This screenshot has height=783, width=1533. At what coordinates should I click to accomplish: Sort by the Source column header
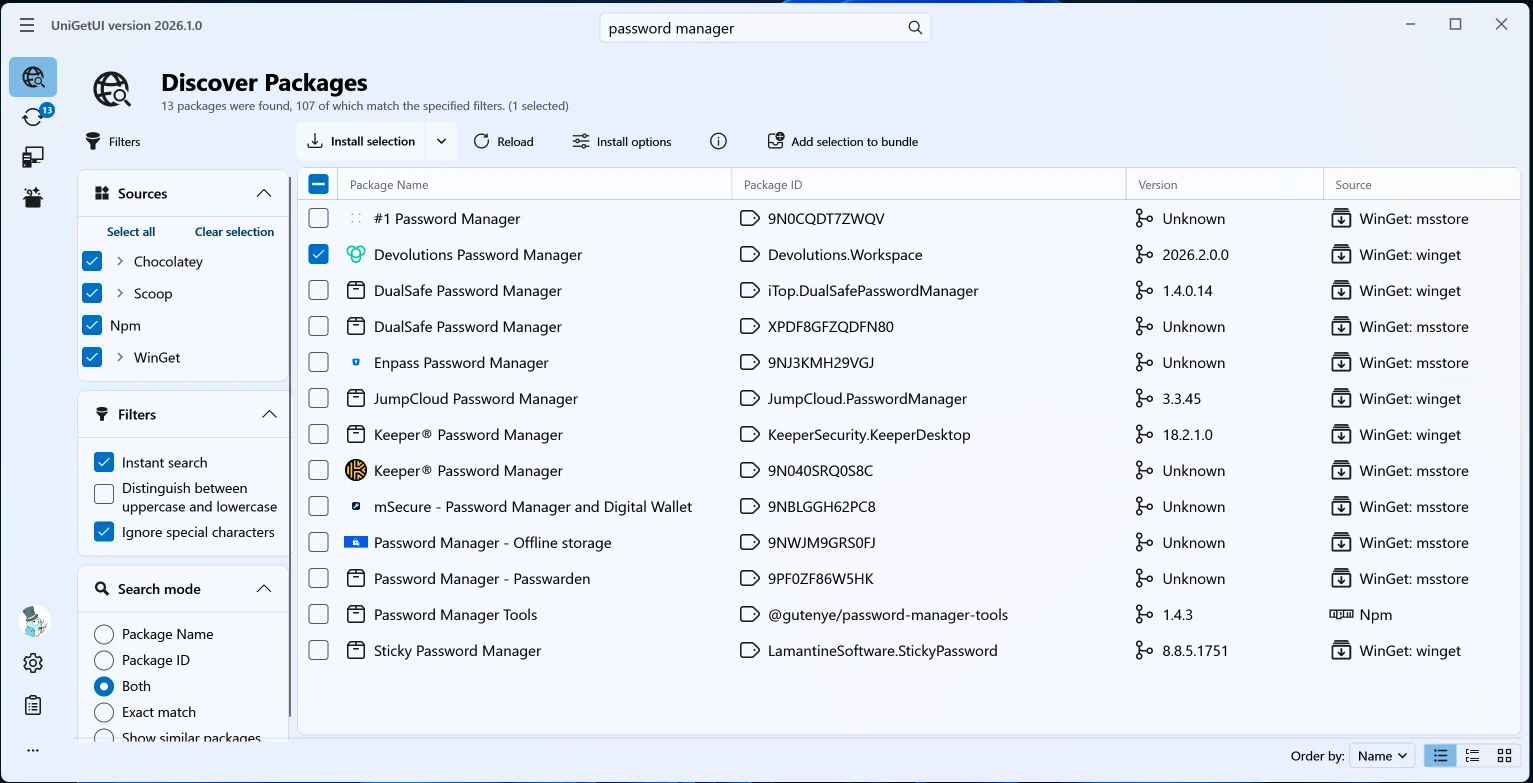pyautogui.click(x=1421, y=185)
